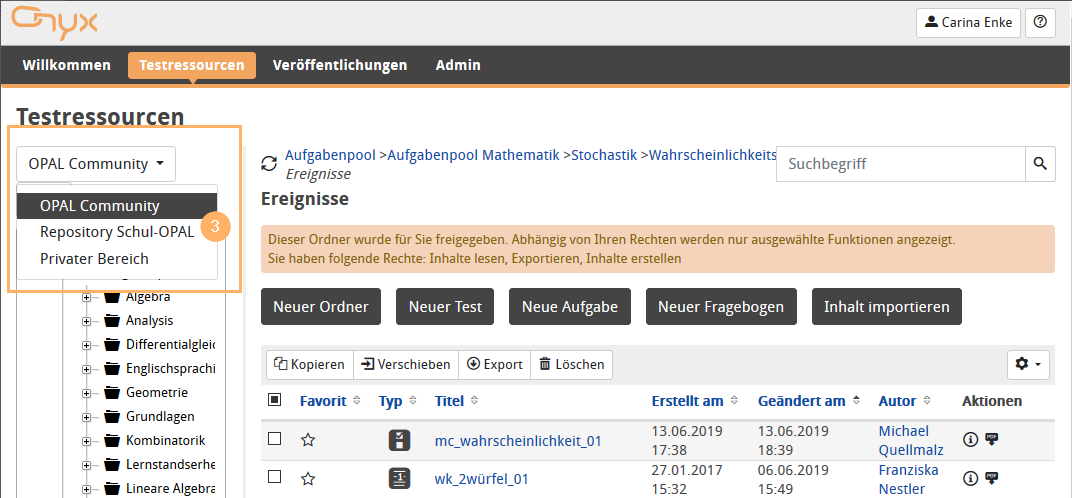The width and height of the screenshot is (1072, 498).
Task: Expand the Grundlagen tree node
Action: 86,417
